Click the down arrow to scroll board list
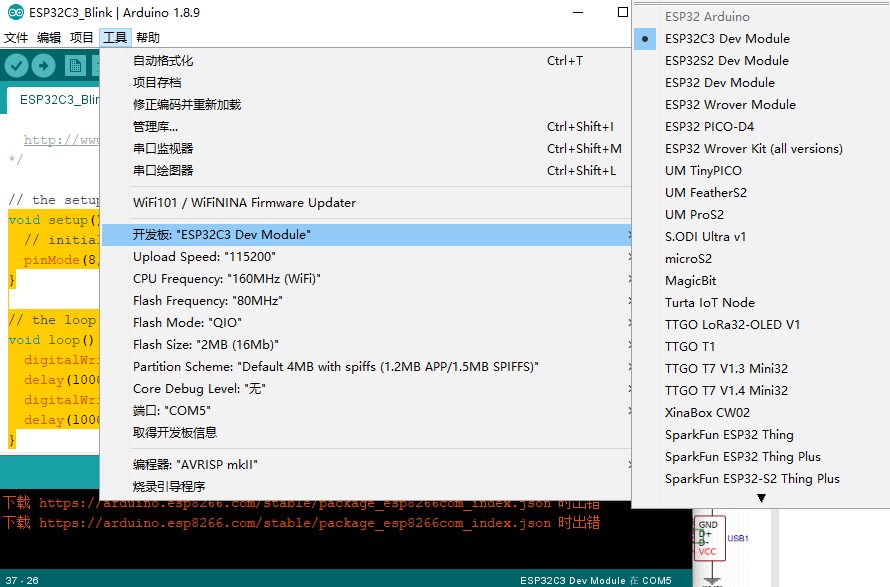This screenshot has height=587, width=890. (761, 498)
